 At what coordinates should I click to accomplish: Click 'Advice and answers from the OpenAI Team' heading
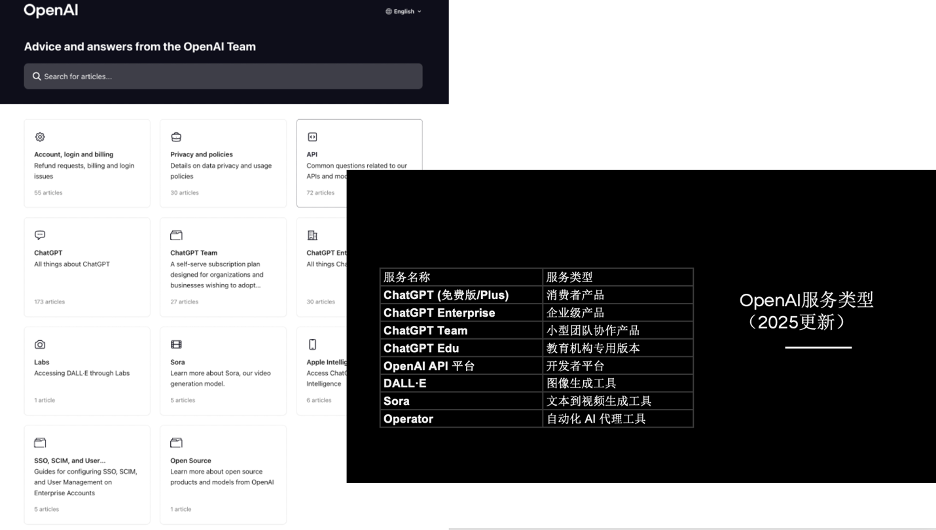pos(140,47)
